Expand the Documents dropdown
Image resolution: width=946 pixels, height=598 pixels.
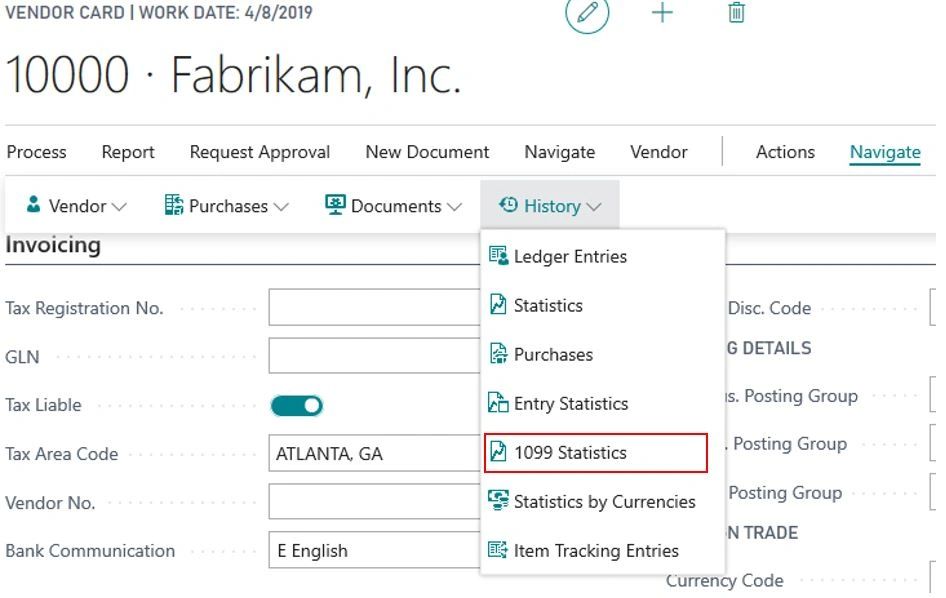point(393,206)
